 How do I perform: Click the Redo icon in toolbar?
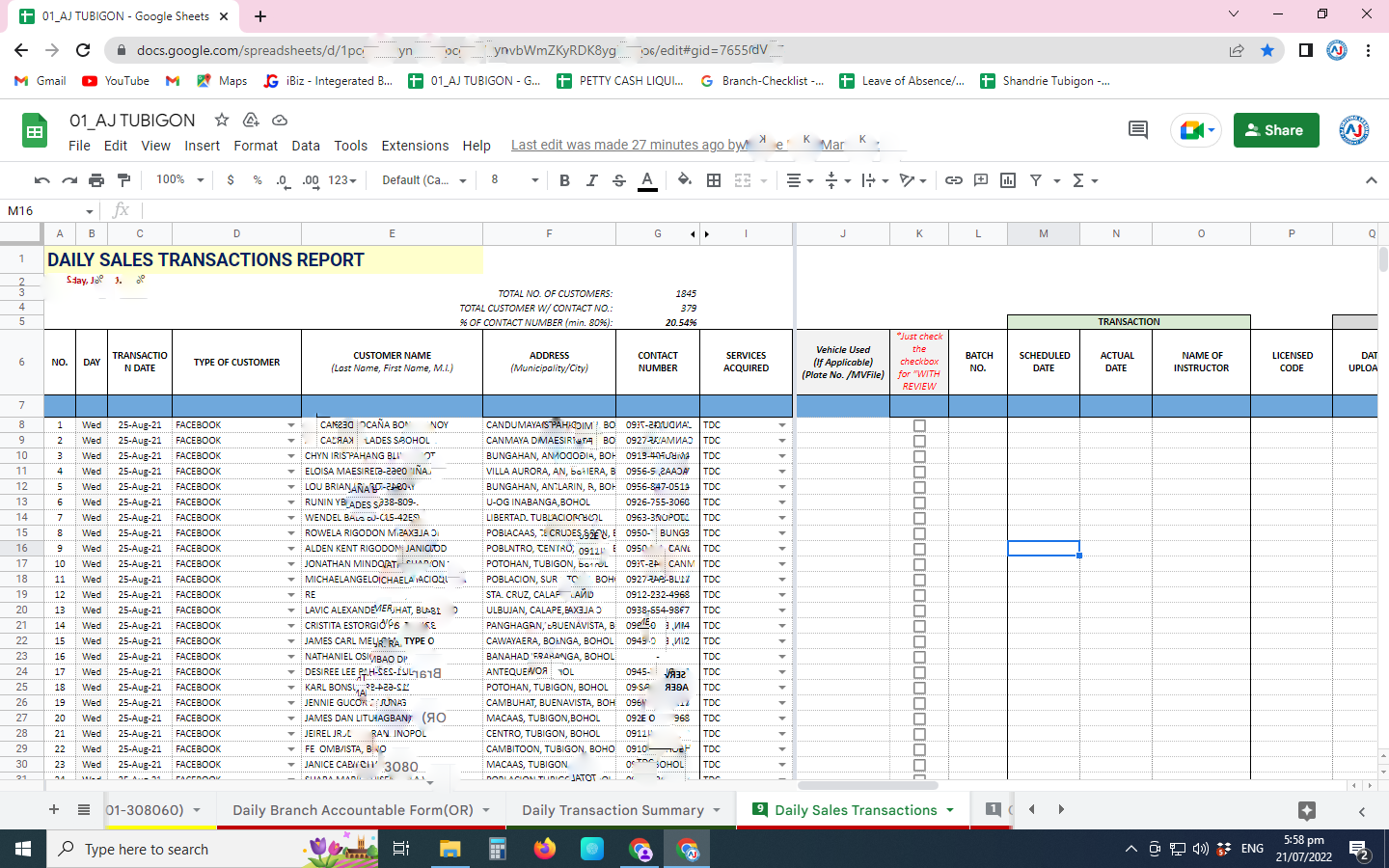(x=69, y=180)
